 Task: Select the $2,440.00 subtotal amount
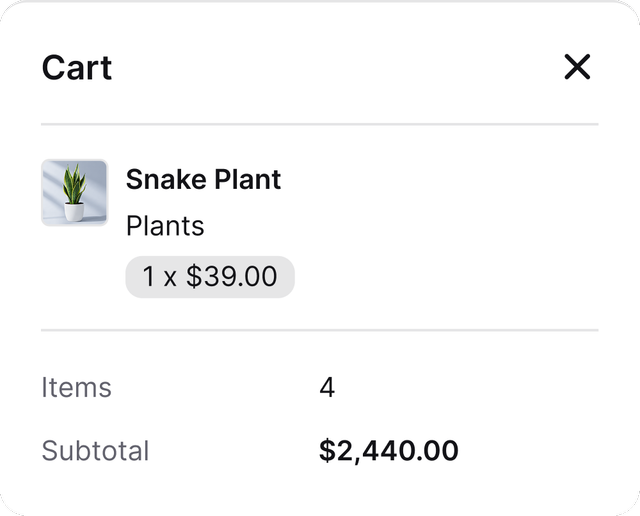tap(388, 451)
